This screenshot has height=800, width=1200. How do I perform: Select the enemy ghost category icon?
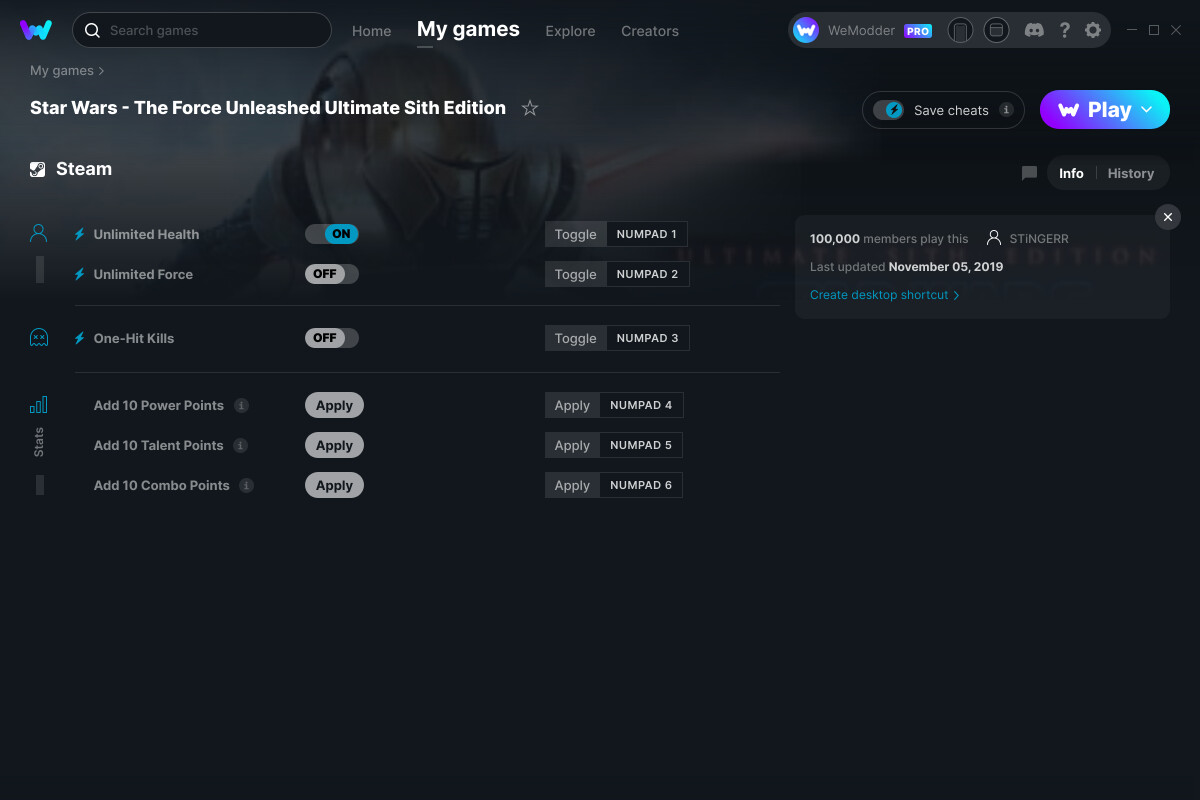tap(39, 337)
